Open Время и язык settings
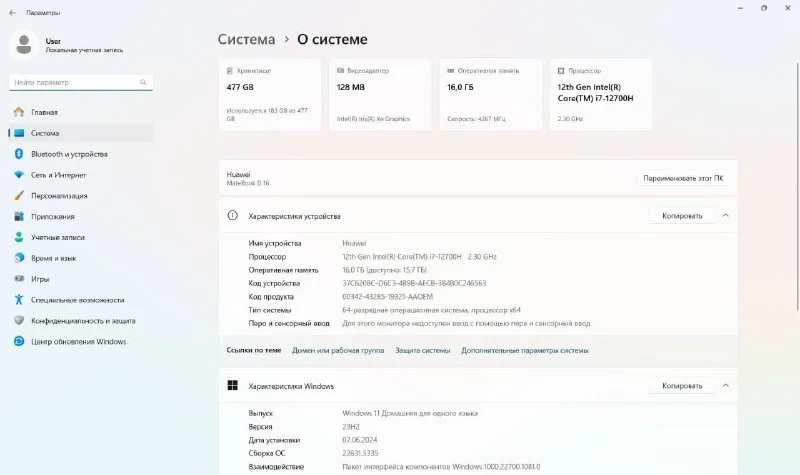The image size is (800, 475). pyautogui.click(x=55, y=258)
